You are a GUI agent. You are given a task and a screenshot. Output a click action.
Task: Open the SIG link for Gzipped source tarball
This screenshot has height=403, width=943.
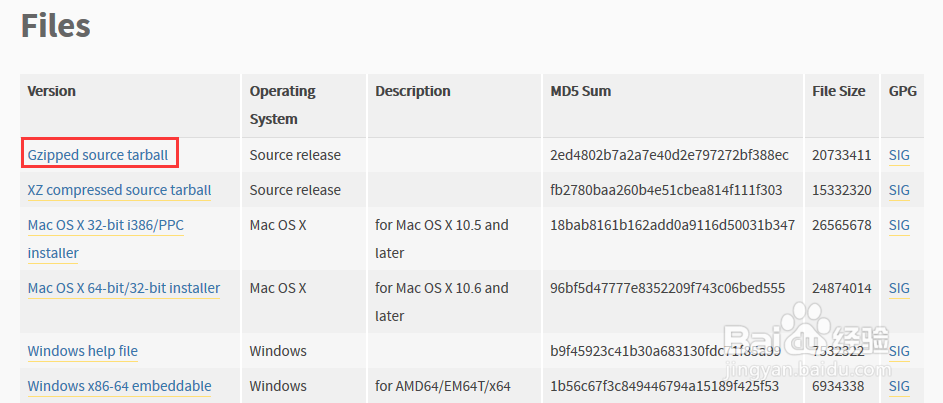tap(899, 155)
